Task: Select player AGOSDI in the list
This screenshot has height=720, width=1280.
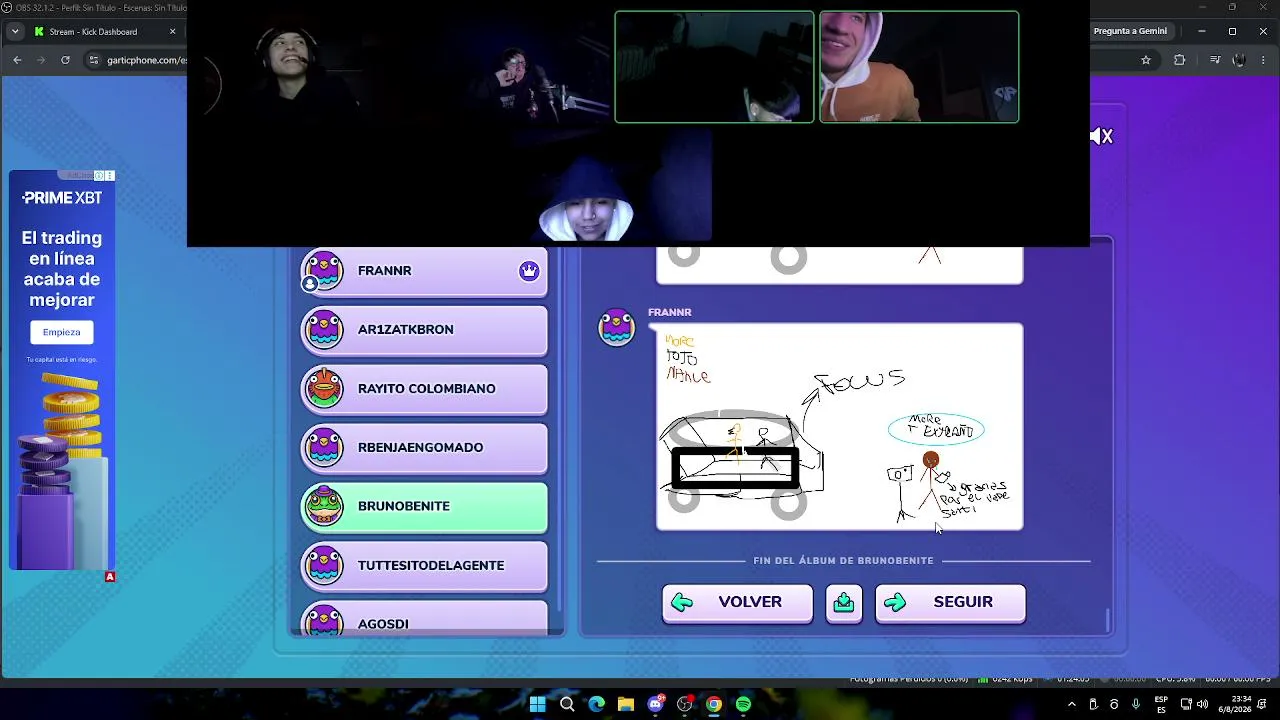Action: tap(424, 618)
